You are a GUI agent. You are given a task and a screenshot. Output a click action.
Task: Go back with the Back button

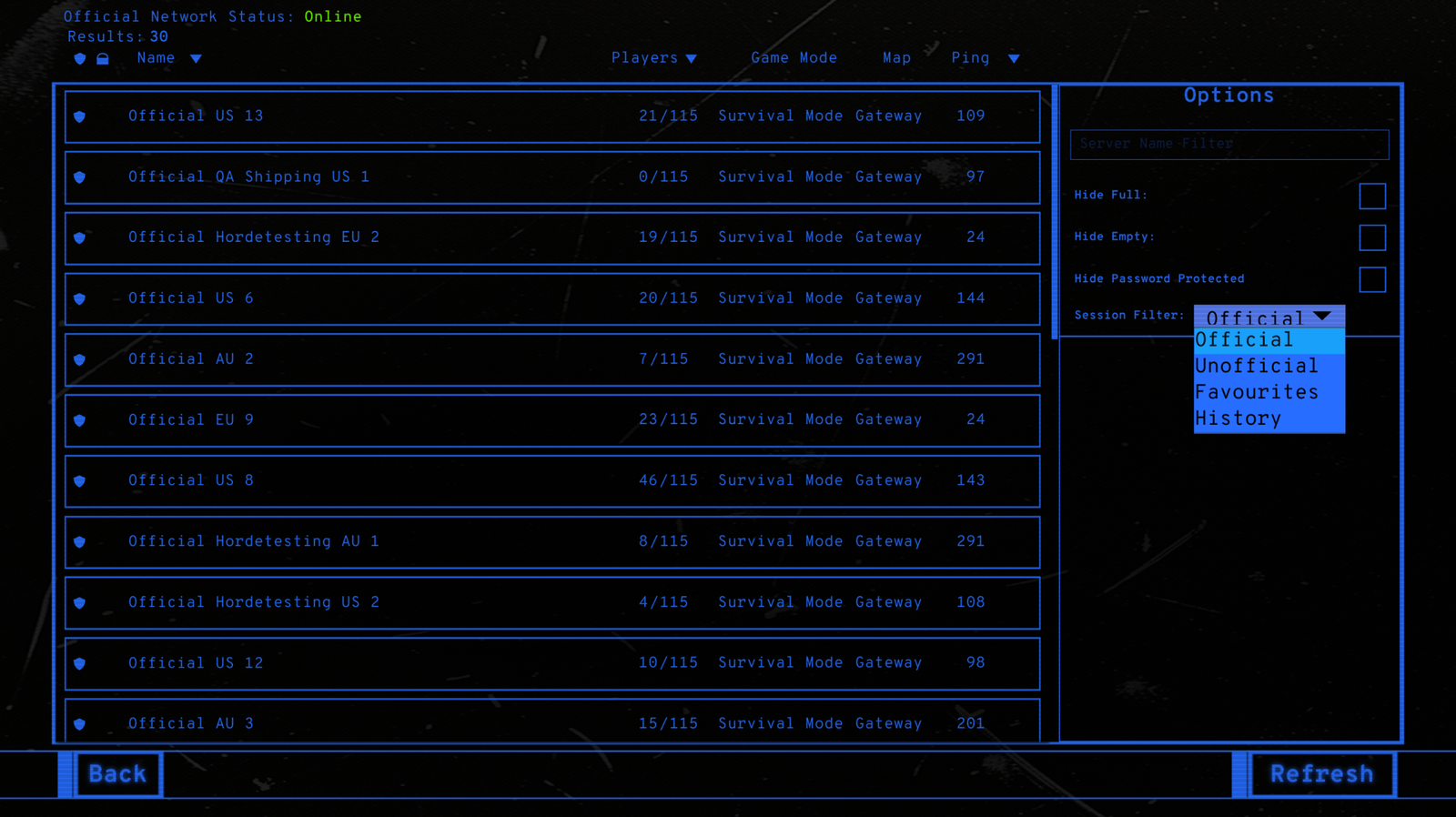pos(118,774)
